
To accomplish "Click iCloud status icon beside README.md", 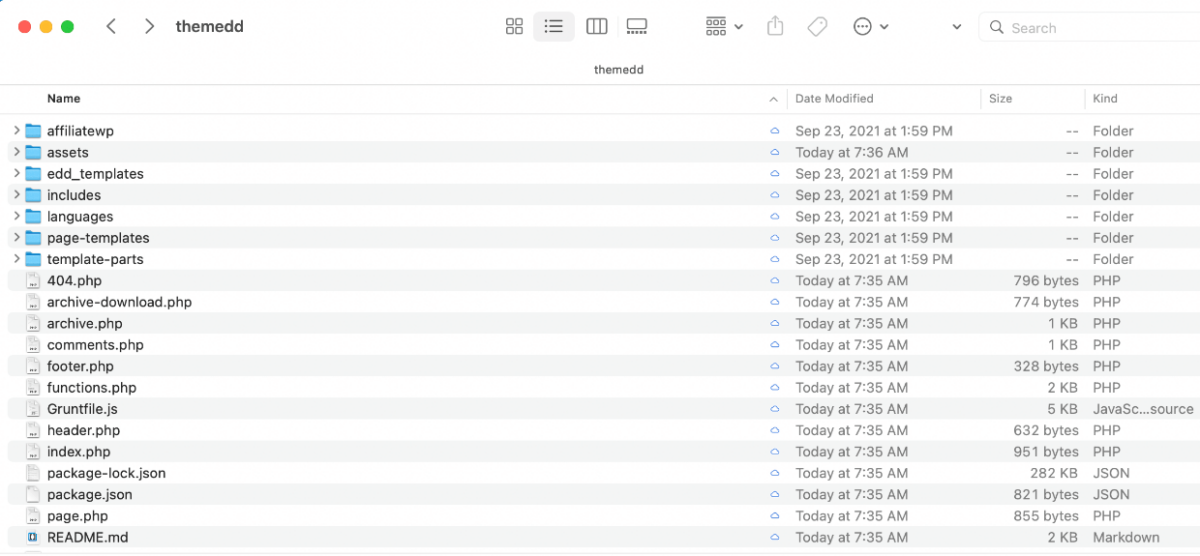I will click(x=774, y=538).
